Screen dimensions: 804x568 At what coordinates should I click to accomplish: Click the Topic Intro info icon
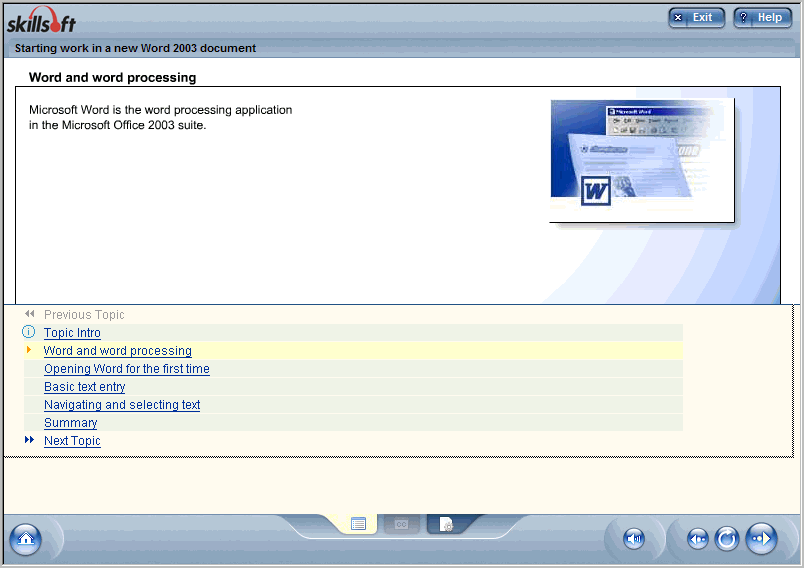tap(29, 332)
